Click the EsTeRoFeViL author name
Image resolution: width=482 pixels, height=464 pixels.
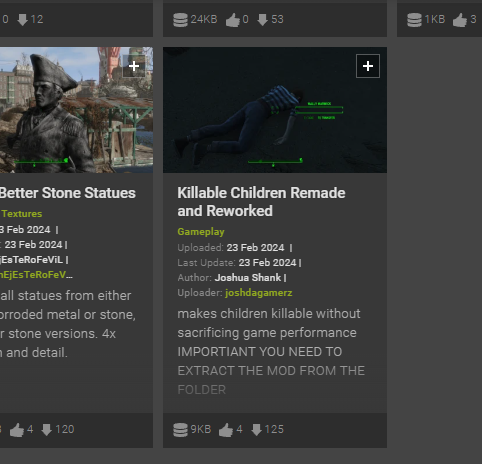32,260
